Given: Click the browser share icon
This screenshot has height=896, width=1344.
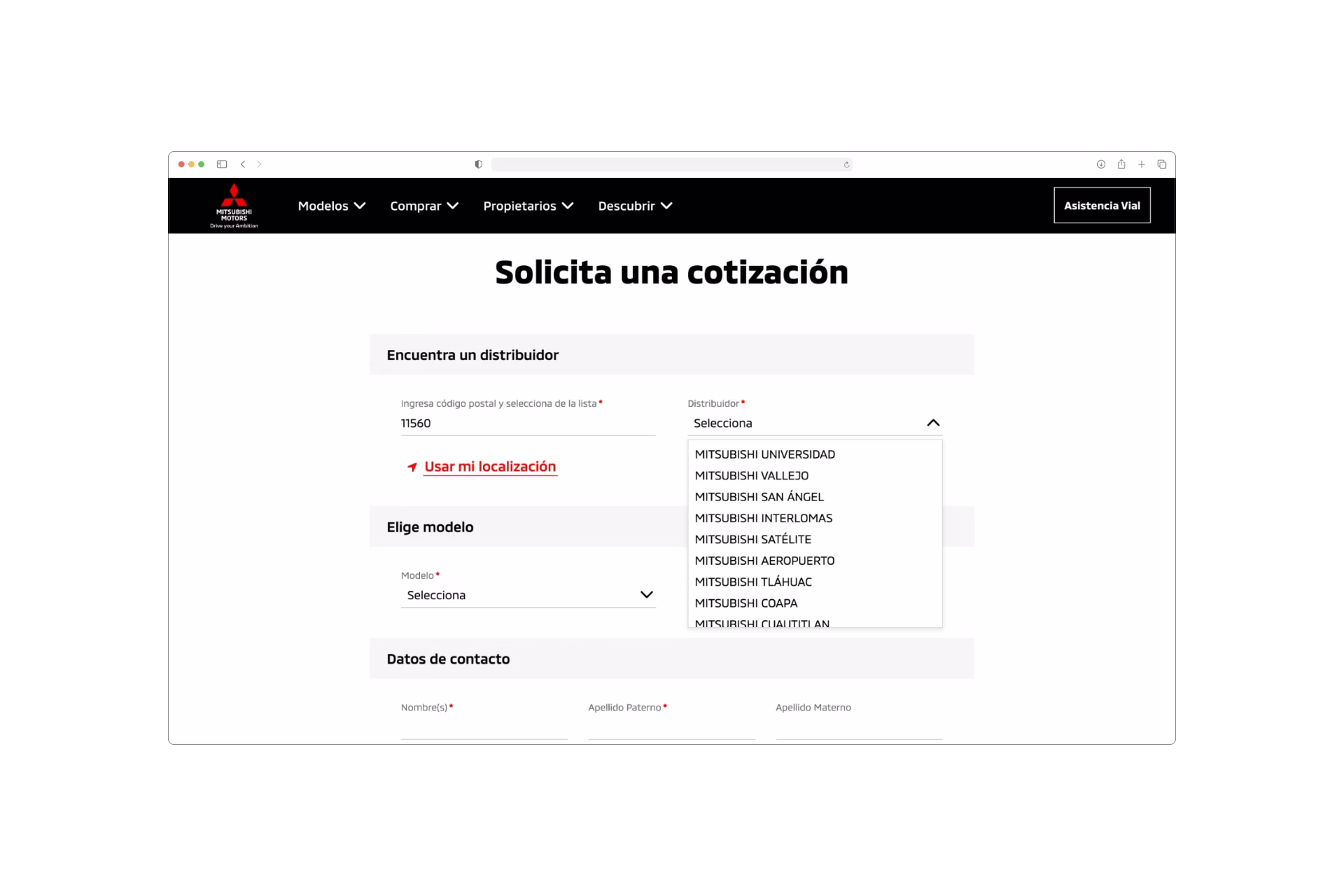Looking at the screenshot, I should point(1121,164).
